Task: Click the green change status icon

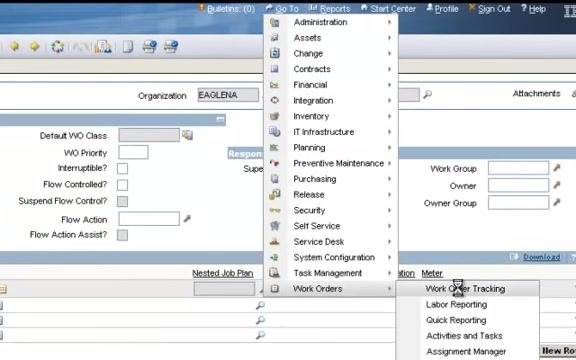Action: [57, 47]
